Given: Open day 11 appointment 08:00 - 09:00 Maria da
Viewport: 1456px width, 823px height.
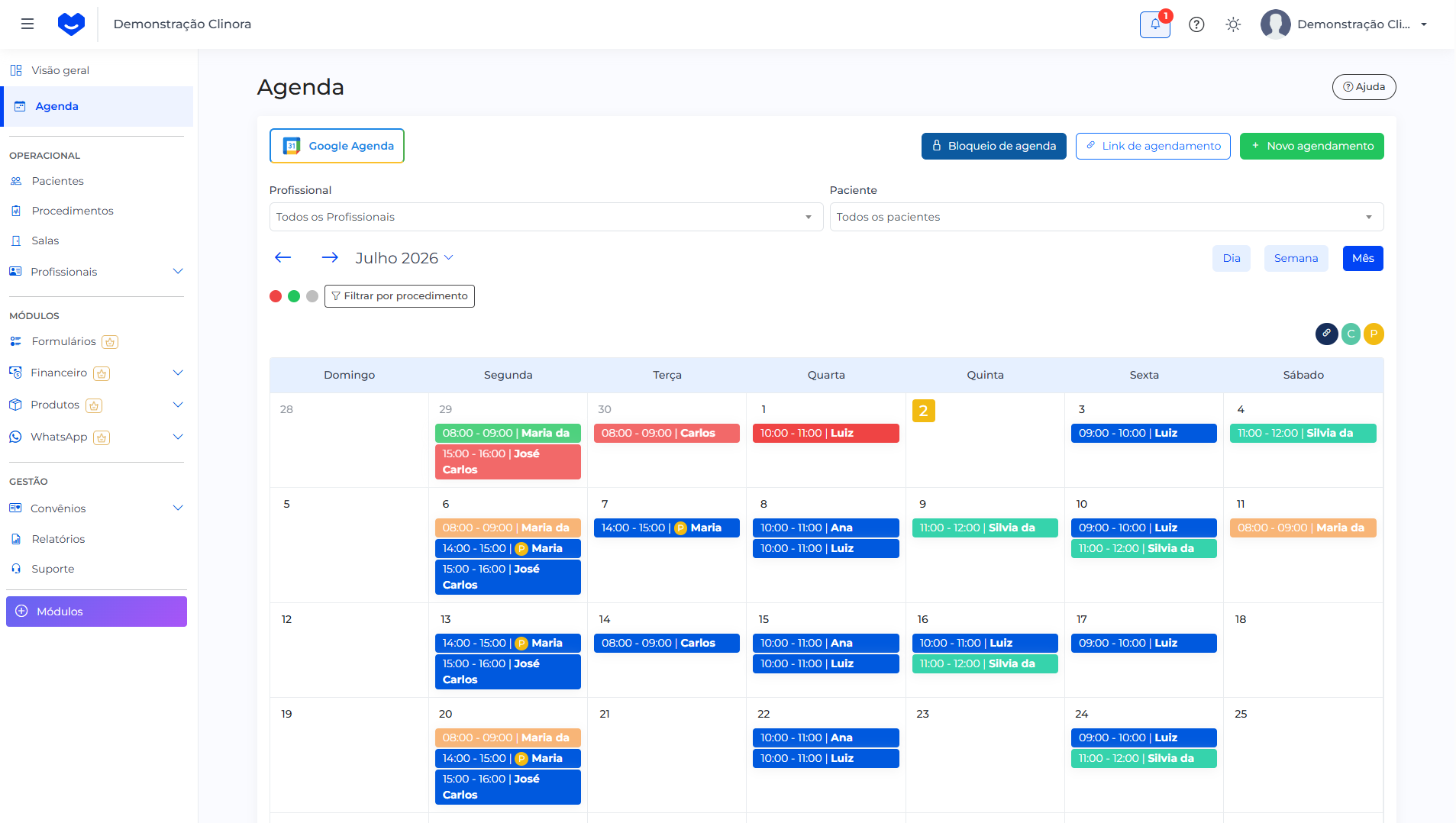Looking at the screenshot, I should pos(1303,528).
